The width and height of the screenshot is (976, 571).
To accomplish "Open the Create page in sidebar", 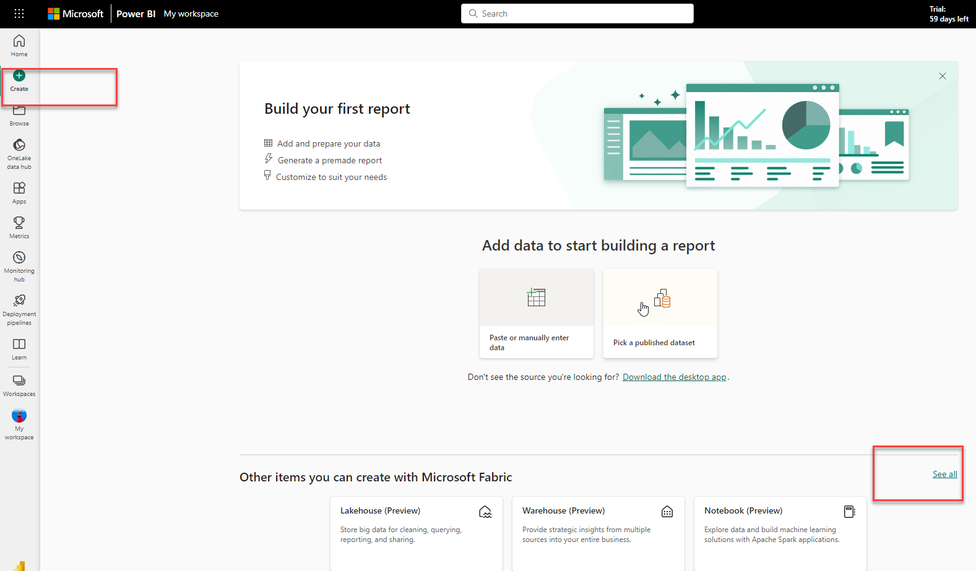I will coord(19,81).
